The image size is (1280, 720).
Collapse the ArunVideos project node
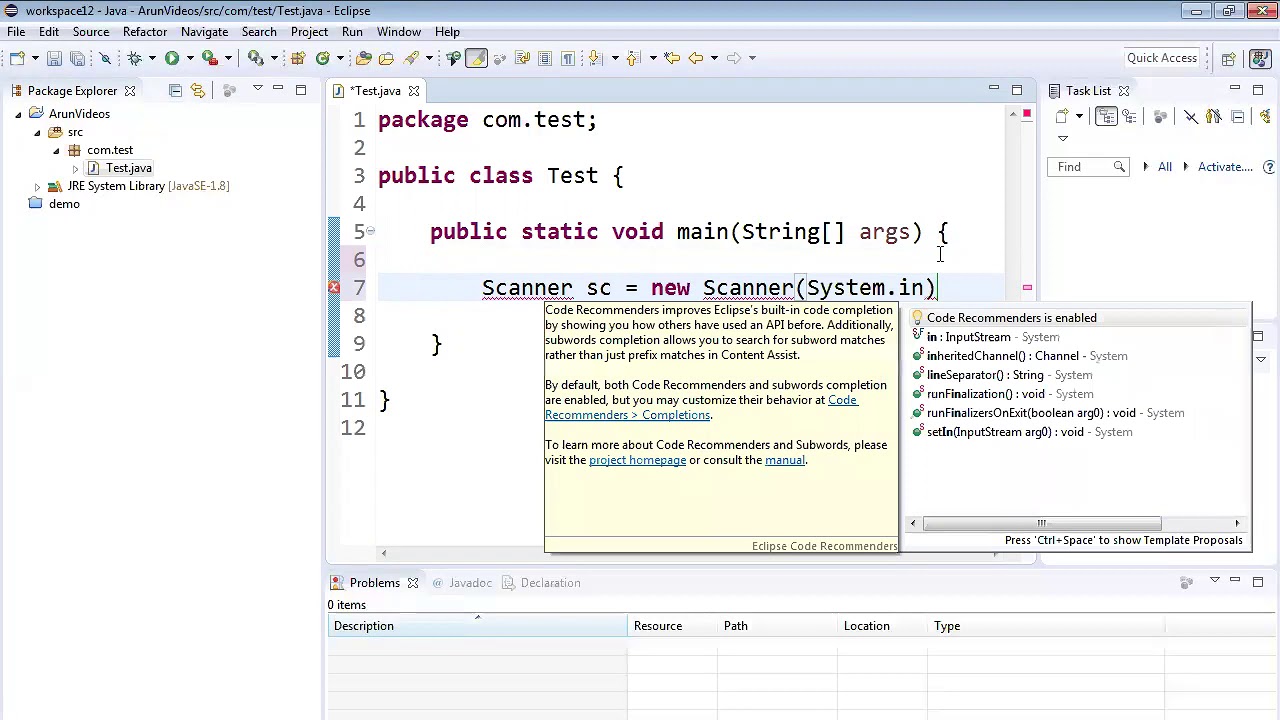click(18, 114)
